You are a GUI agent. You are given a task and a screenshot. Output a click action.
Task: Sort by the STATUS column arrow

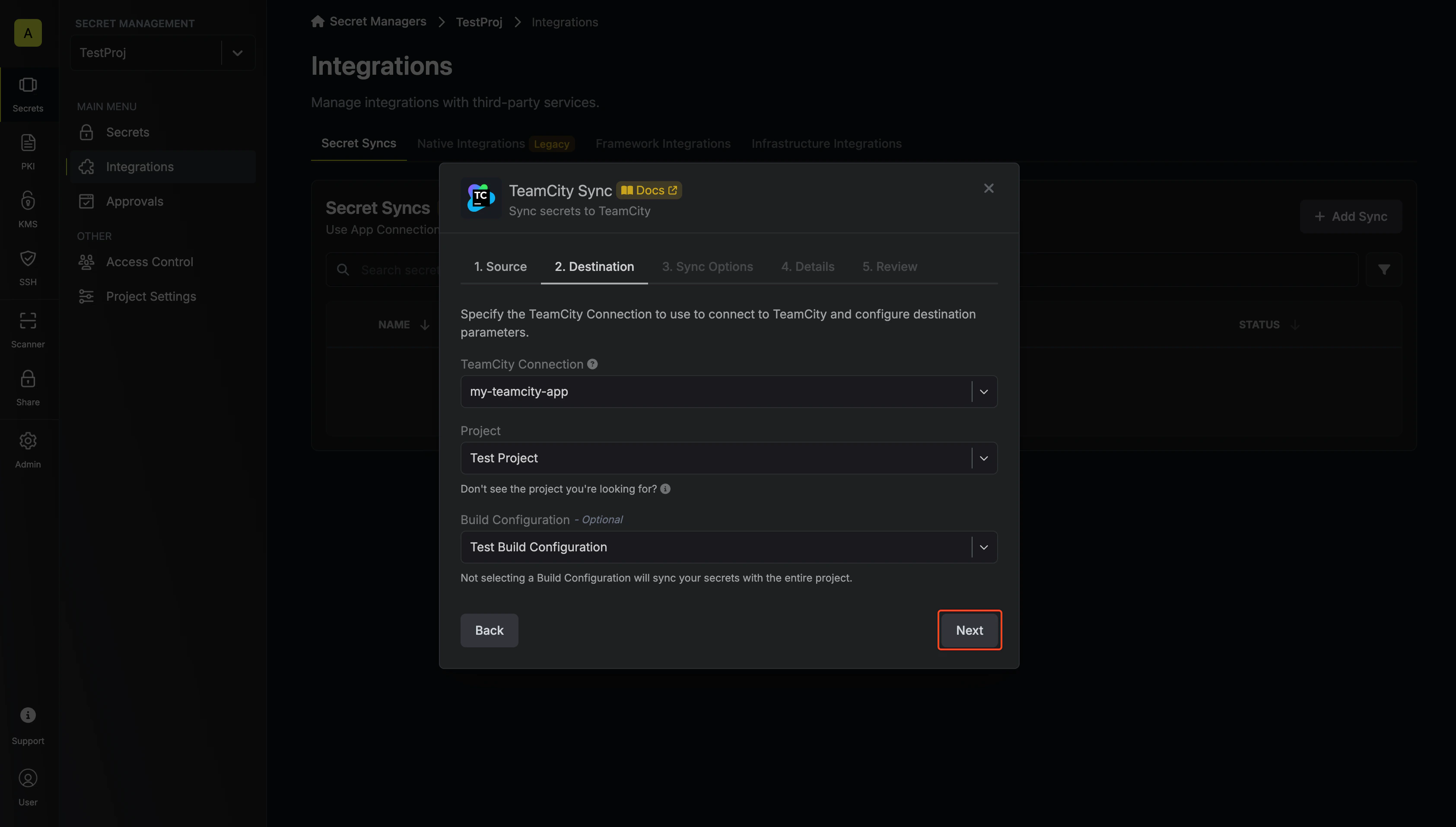point(1295,325)
